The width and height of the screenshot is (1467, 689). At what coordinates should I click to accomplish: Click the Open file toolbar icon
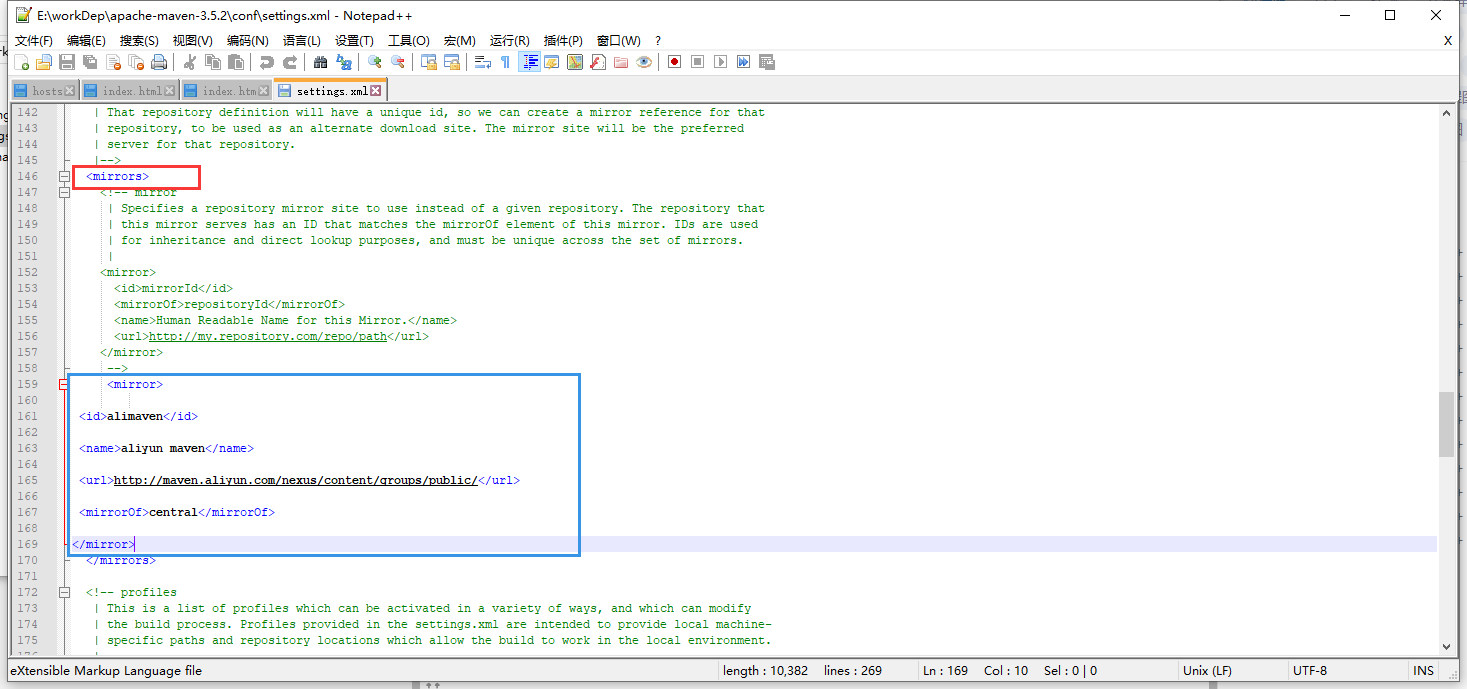coord(43,62)
